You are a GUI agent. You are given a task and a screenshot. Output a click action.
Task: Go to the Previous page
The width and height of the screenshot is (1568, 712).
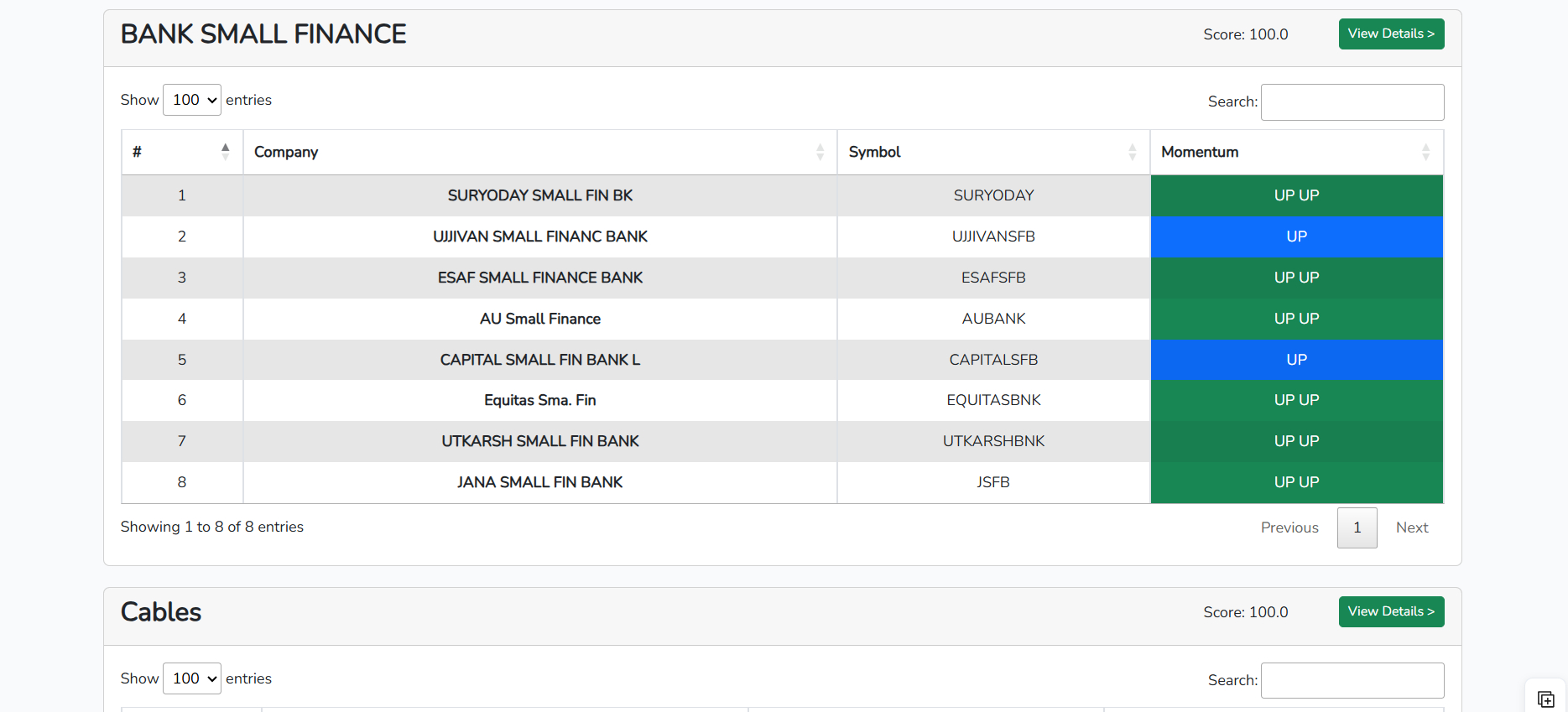tap(1289, 528)
